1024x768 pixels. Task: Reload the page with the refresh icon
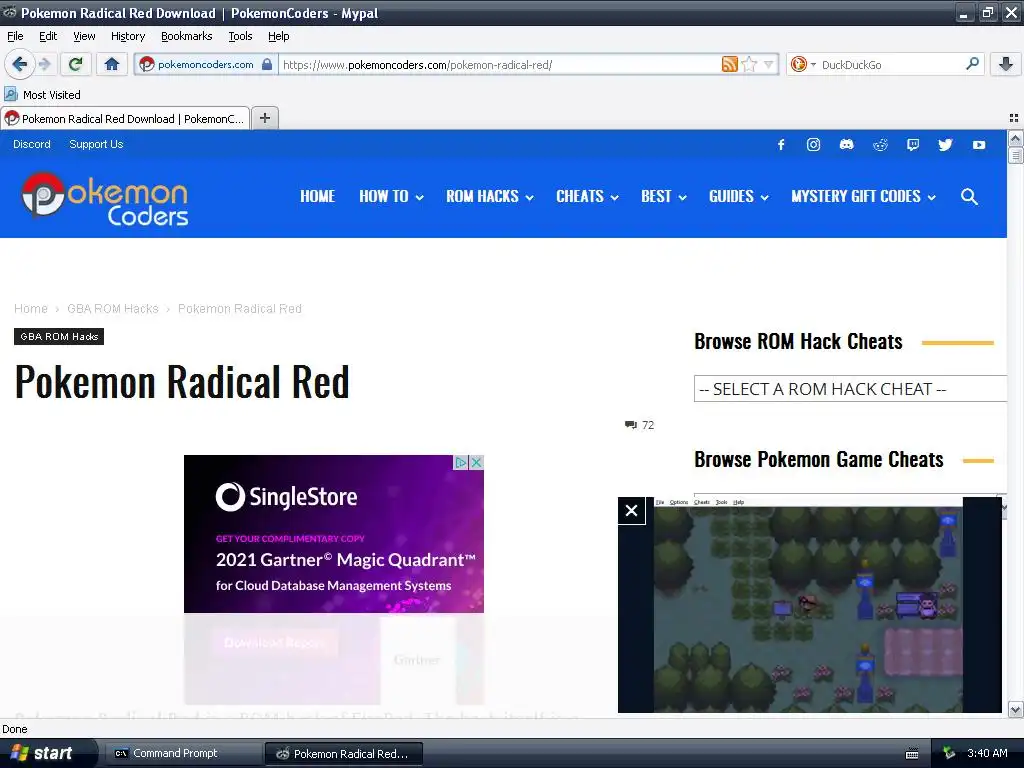(76, 64)
